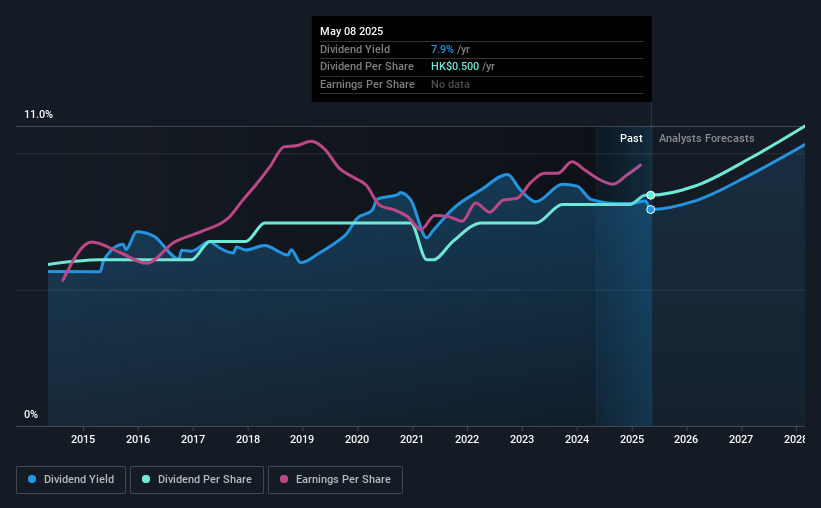Click the 'Earnings Per Share' row label in tooltip

tap(367, 84)
